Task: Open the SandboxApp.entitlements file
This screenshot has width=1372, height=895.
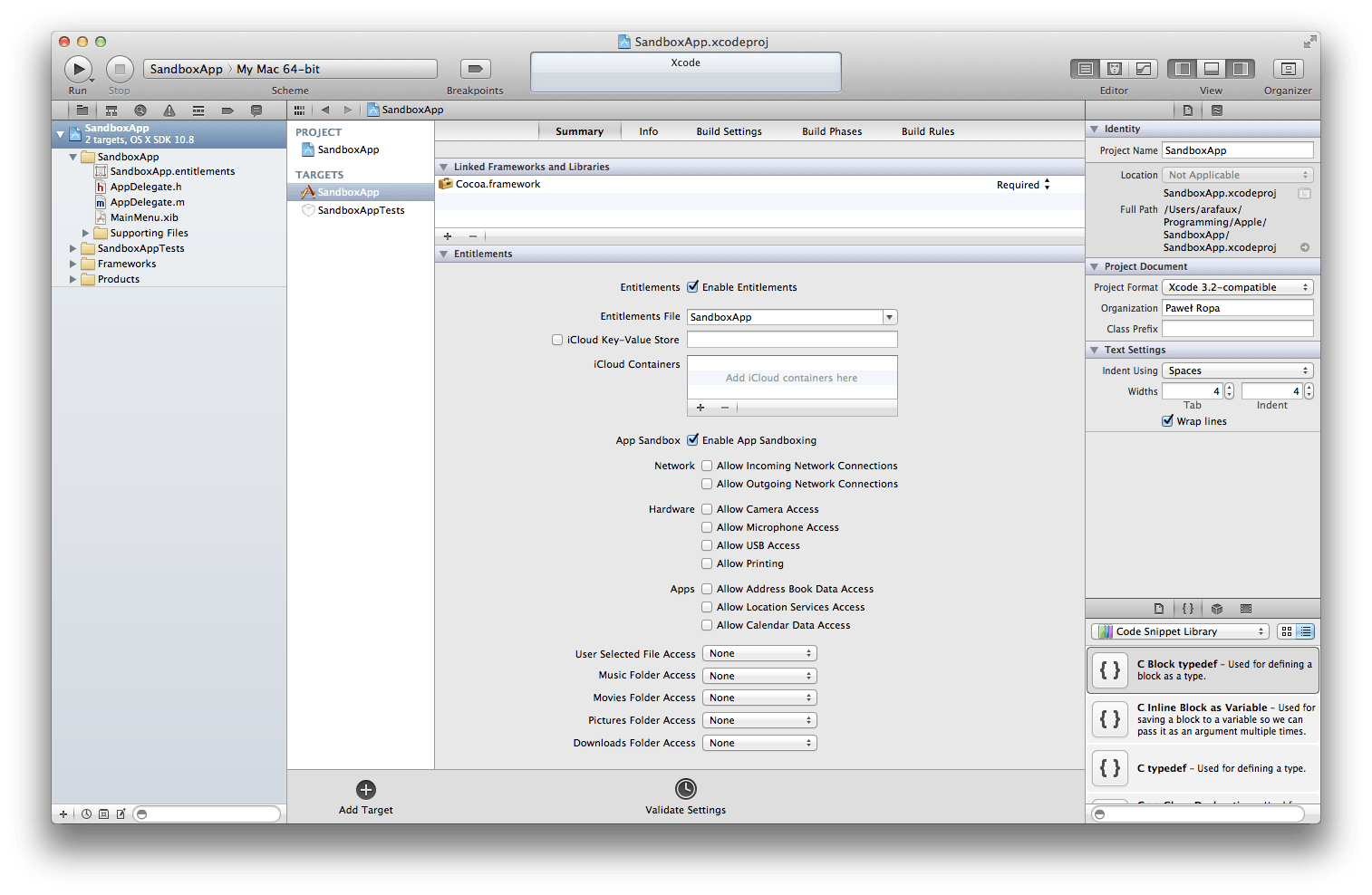Action: [x=172, y=171]
